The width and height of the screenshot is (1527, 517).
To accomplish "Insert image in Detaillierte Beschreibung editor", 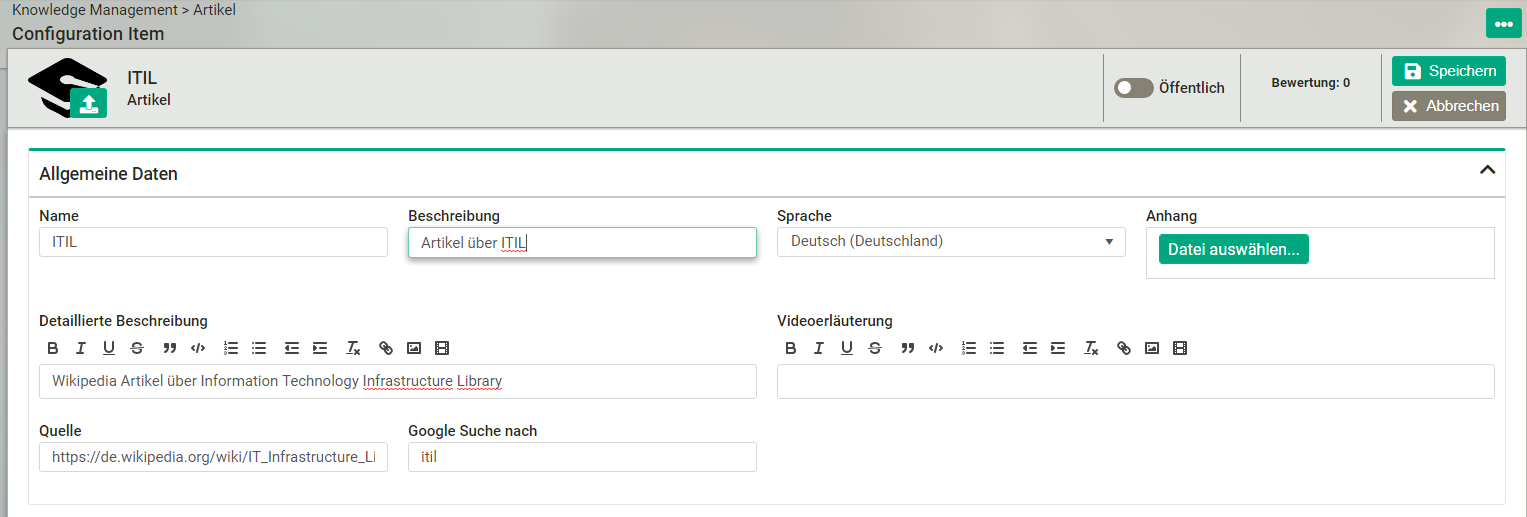I will [x=414, y=348].
